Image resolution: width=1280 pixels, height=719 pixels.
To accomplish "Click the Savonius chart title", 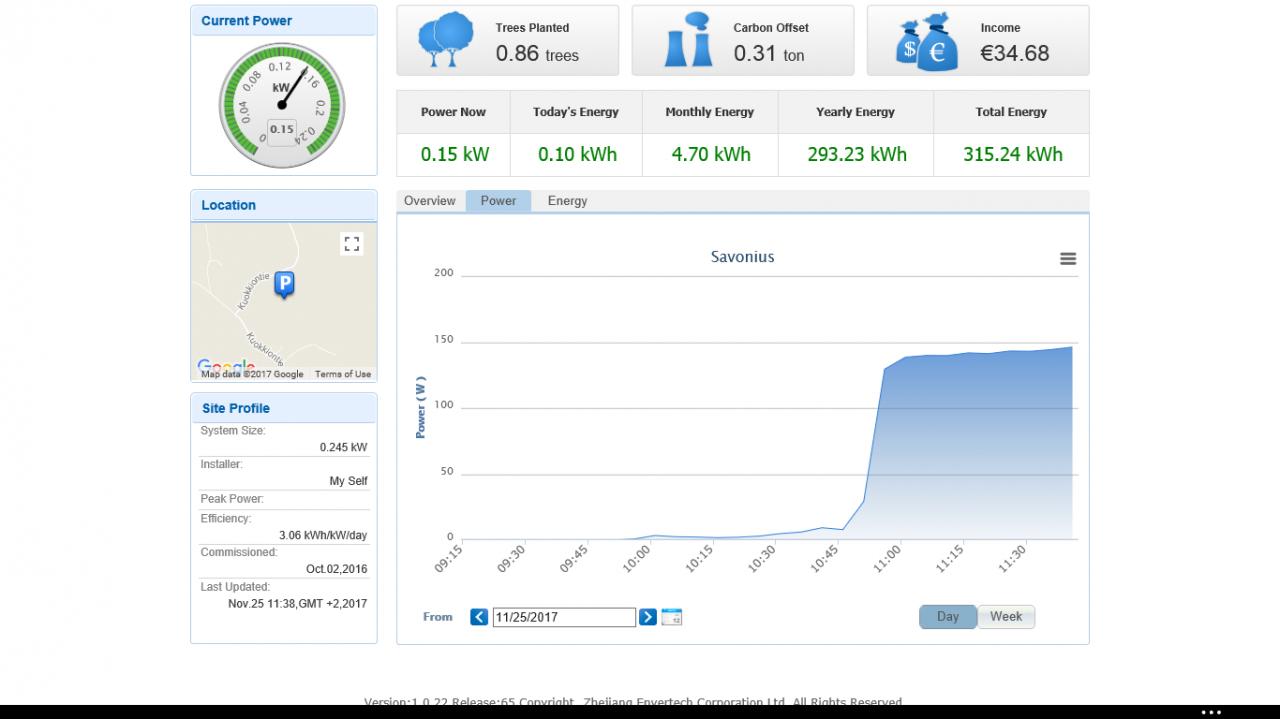I will [742, 257].
